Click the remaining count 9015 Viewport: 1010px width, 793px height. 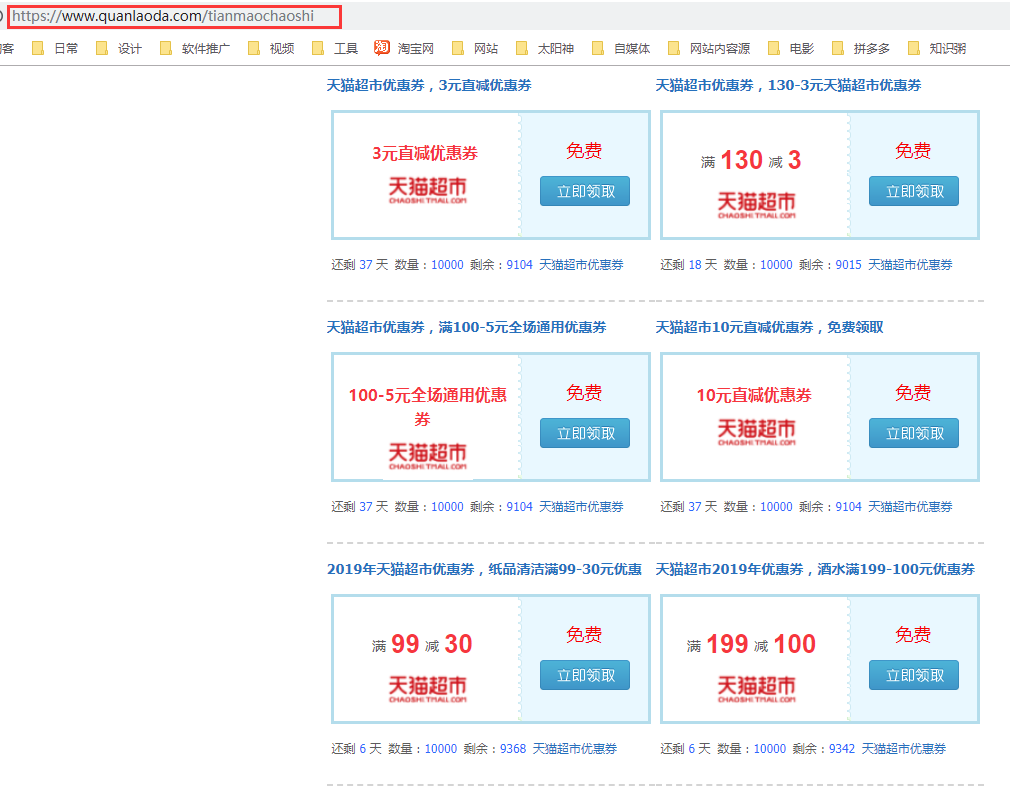(848, 265)
